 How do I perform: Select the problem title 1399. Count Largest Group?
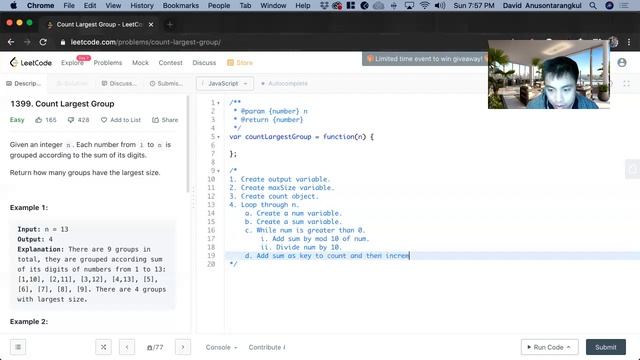coord(62,104)
